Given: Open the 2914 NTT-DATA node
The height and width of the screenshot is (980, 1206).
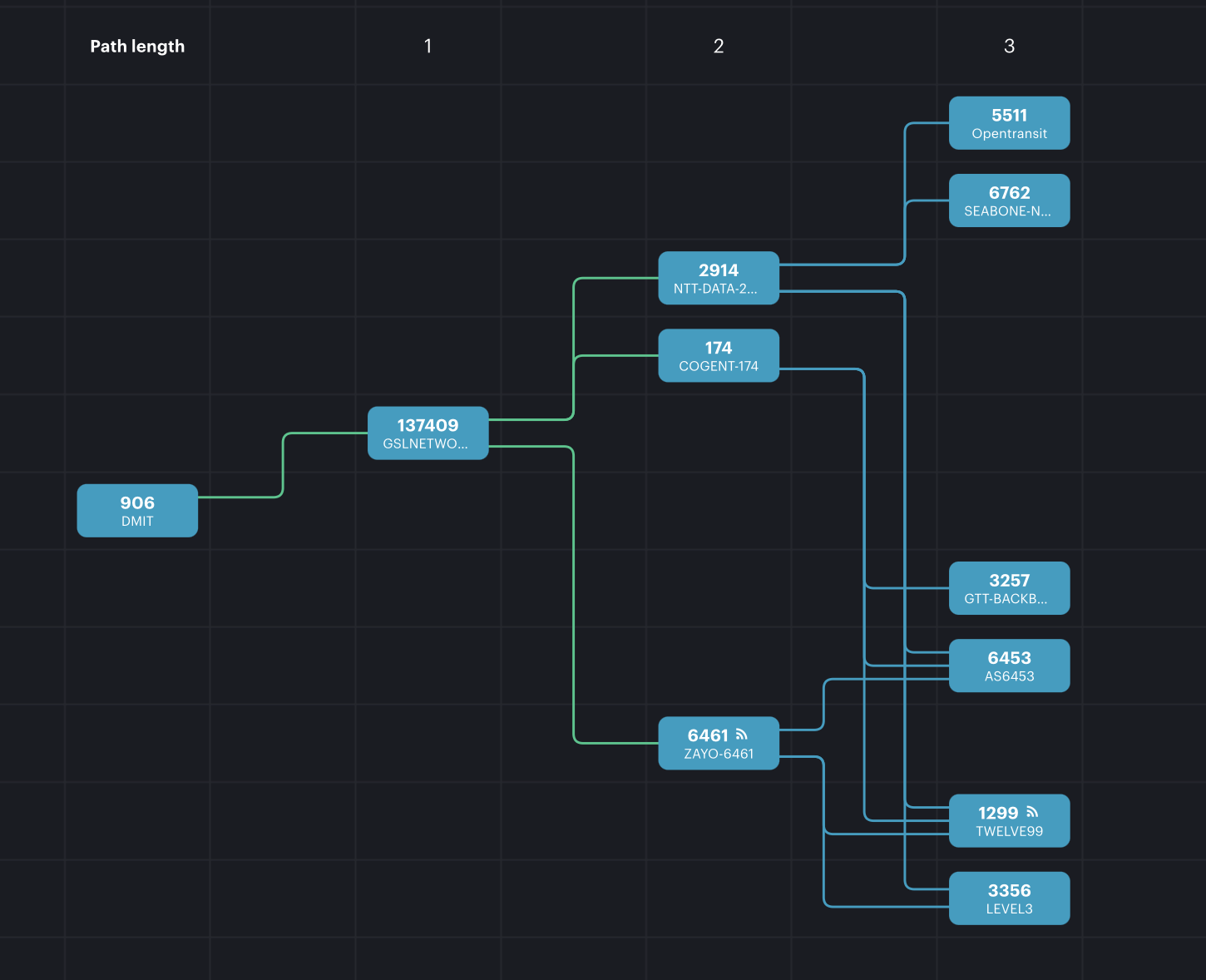Looking at the screenshot, I should pos(718,278).
